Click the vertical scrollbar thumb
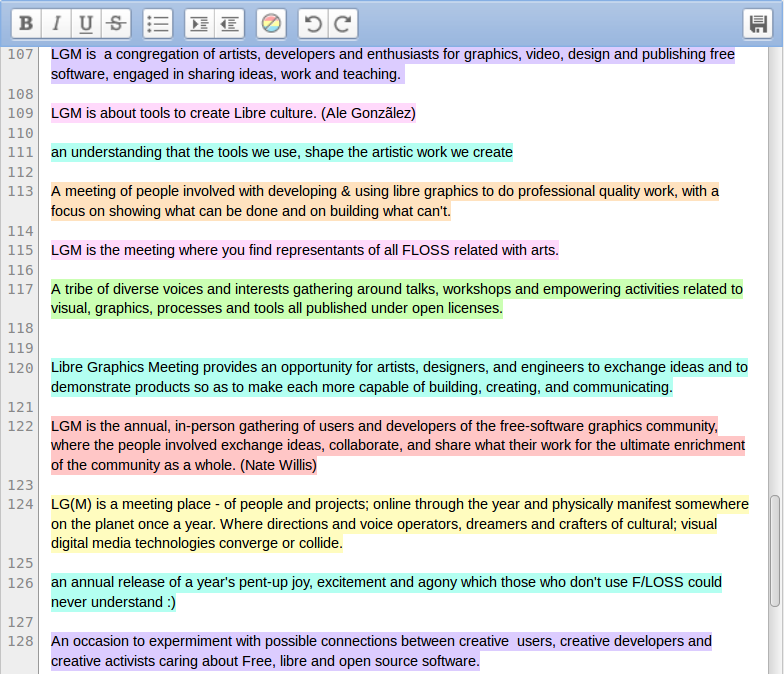This screenshot has height=674, width=784. (x=775, y=551)
